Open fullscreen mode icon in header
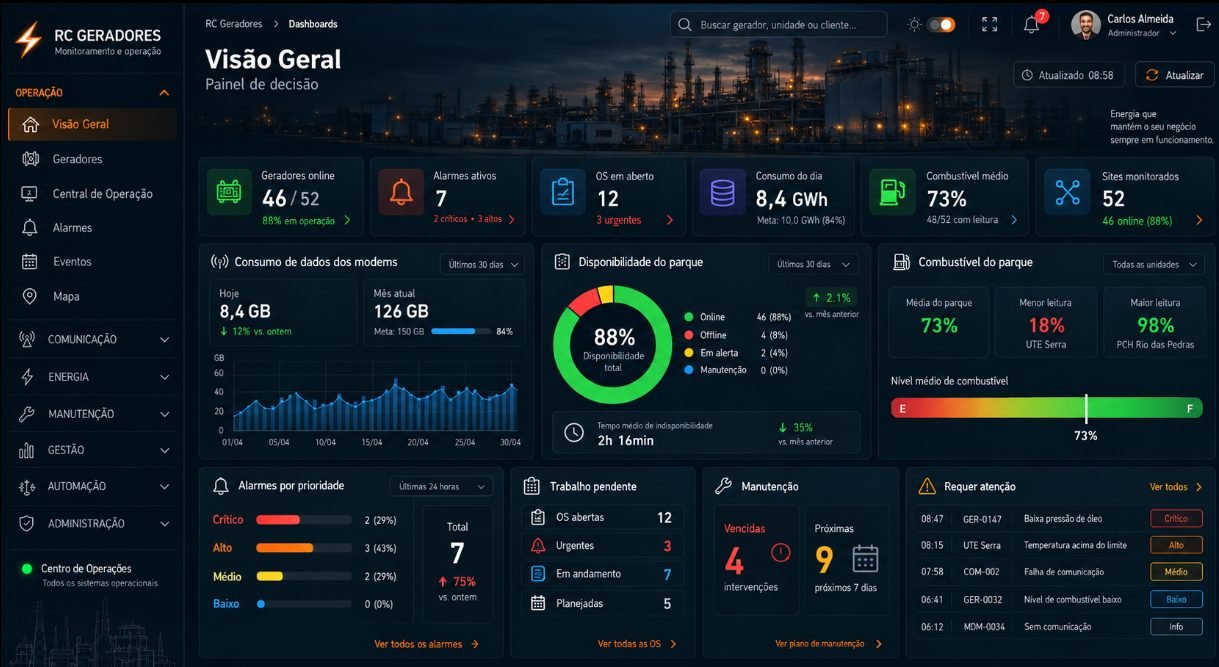The width and height of the screenshot is (1219, 667). tap(989, 25)
